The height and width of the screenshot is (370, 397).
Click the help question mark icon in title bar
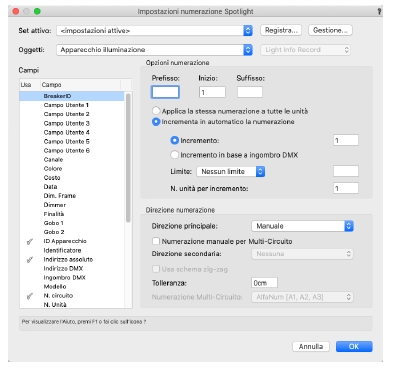pos(379,11)
